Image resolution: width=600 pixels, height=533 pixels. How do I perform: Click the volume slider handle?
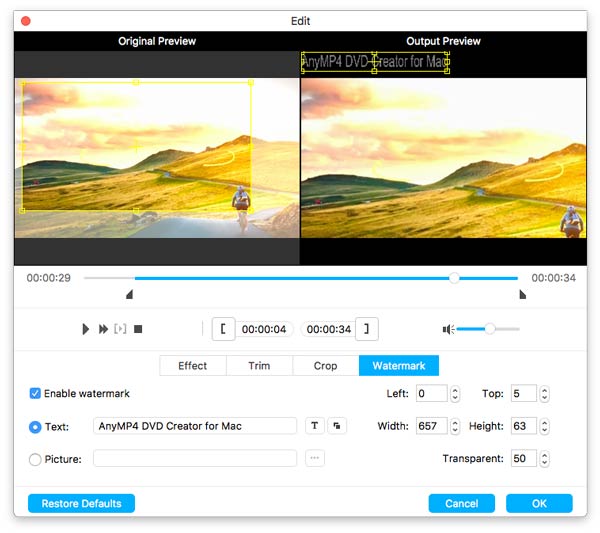click(x=490, y=329)
